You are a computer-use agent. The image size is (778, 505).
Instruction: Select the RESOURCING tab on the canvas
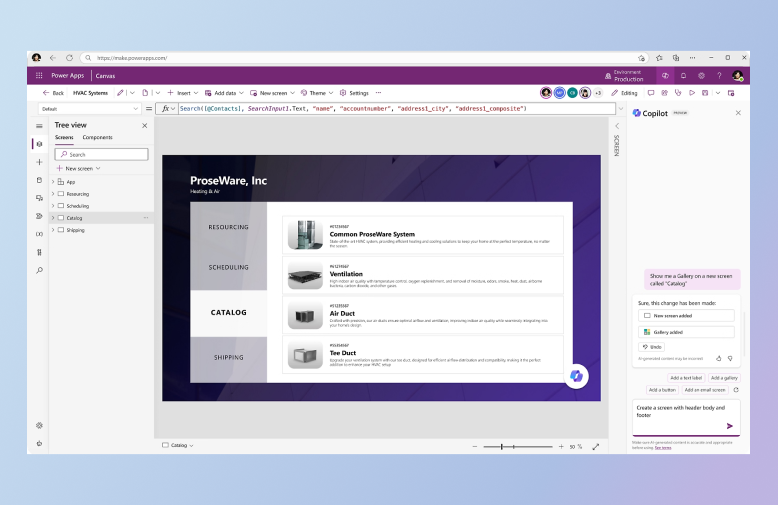tap(228, 227)
